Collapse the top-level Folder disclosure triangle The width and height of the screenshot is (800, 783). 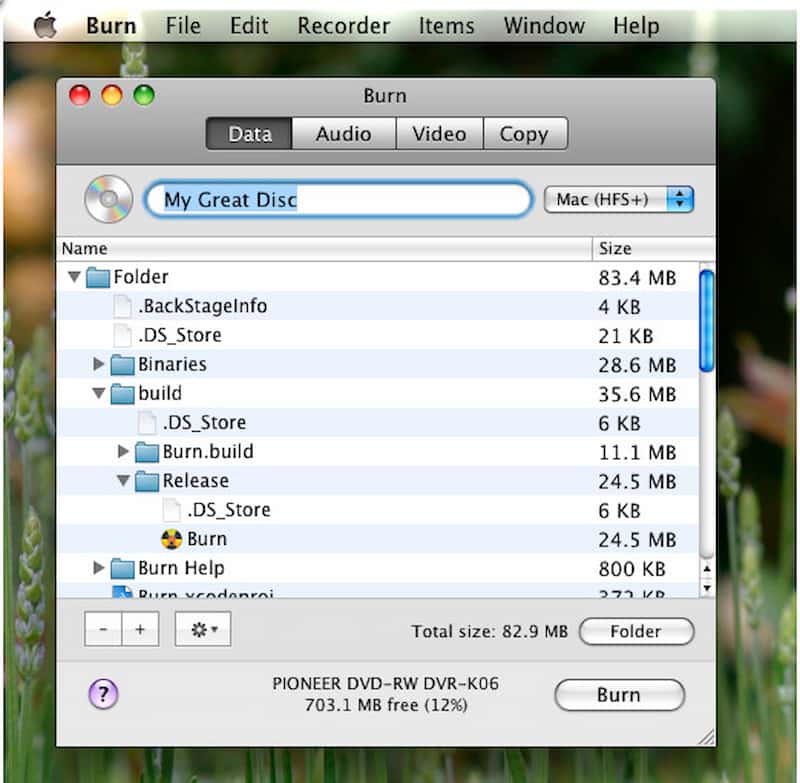click(x=74, y=277)
